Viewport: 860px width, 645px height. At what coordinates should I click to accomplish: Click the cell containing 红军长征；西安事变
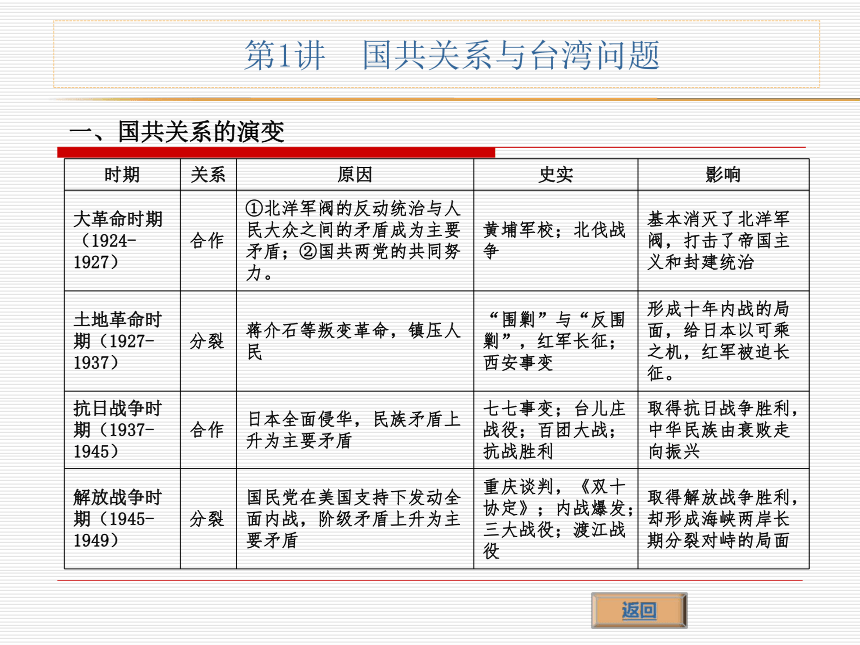click(x=556, y=341)
